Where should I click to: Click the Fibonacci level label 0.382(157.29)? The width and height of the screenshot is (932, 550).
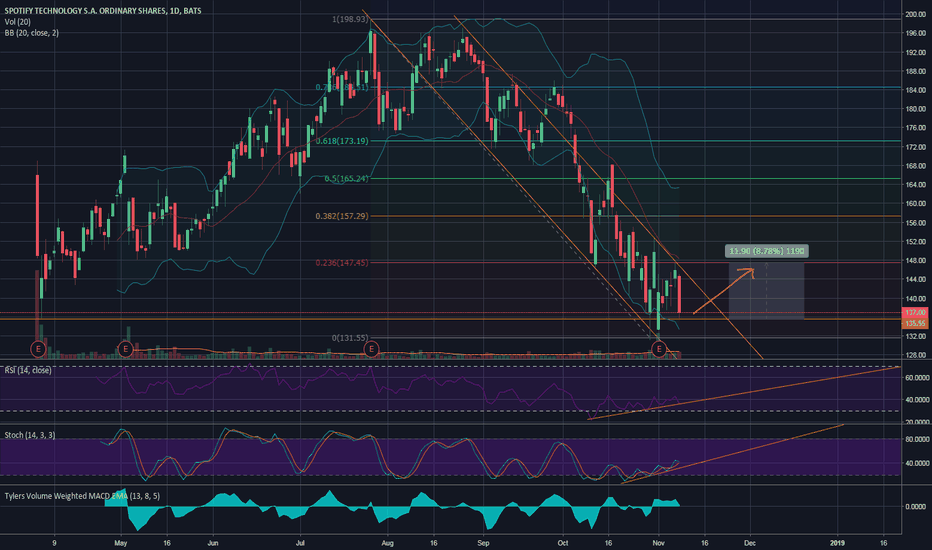point(342,216)
